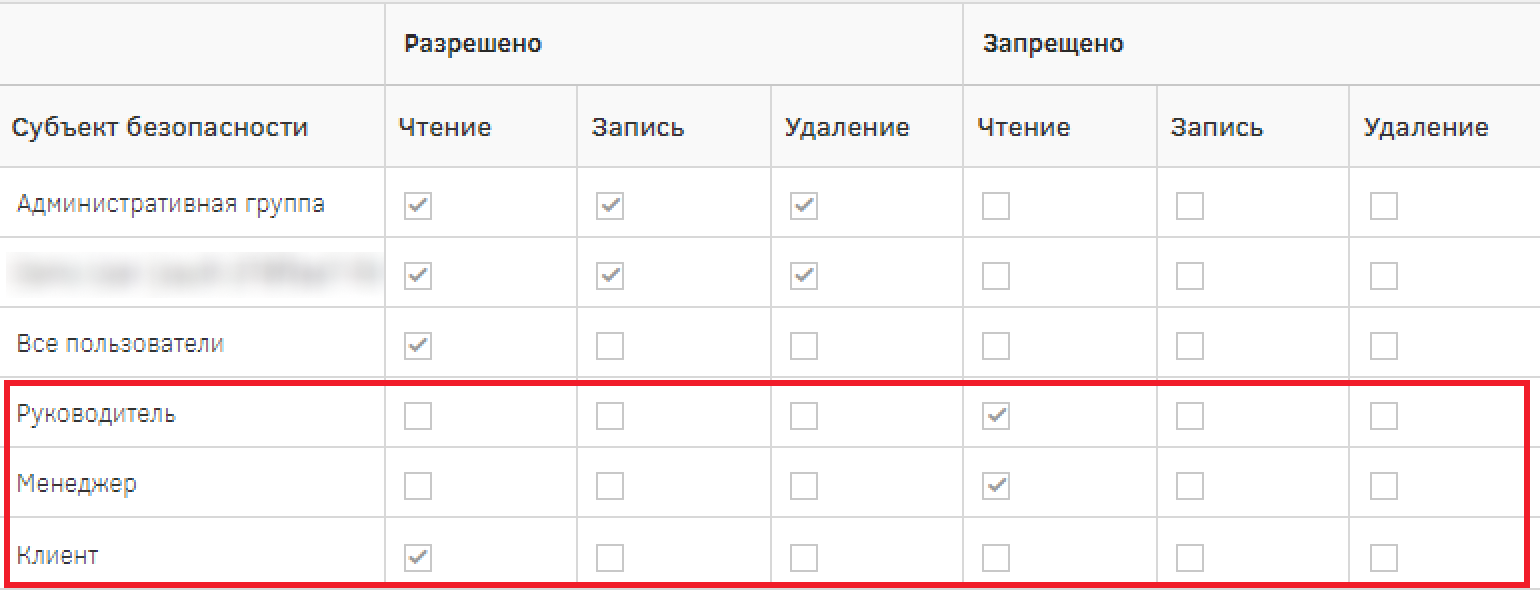Select the Руководитель row label
The height and width of the screenshot is (592, 1540).
click(x=96, y=414)
